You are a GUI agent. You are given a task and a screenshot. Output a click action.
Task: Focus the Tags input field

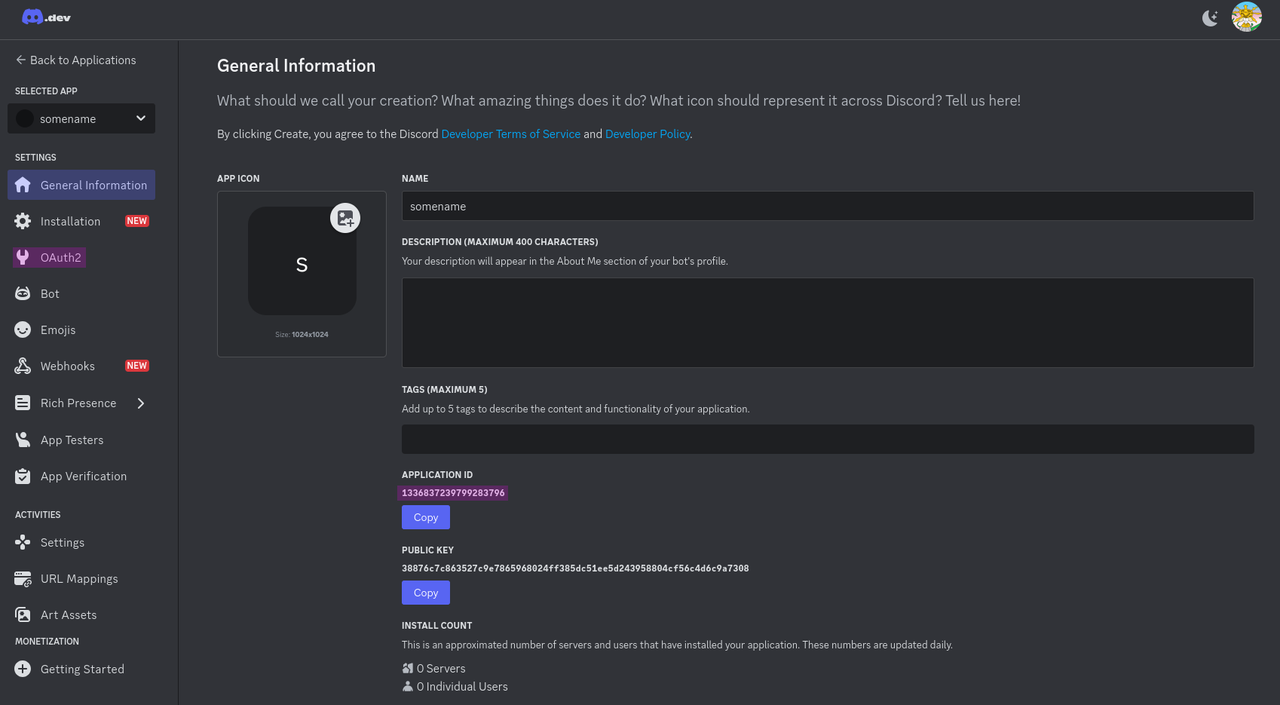[x=827, y=439]
